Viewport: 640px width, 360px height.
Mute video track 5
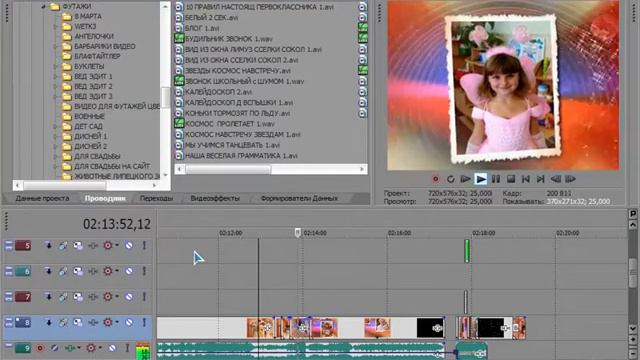[x=129, y=246]
